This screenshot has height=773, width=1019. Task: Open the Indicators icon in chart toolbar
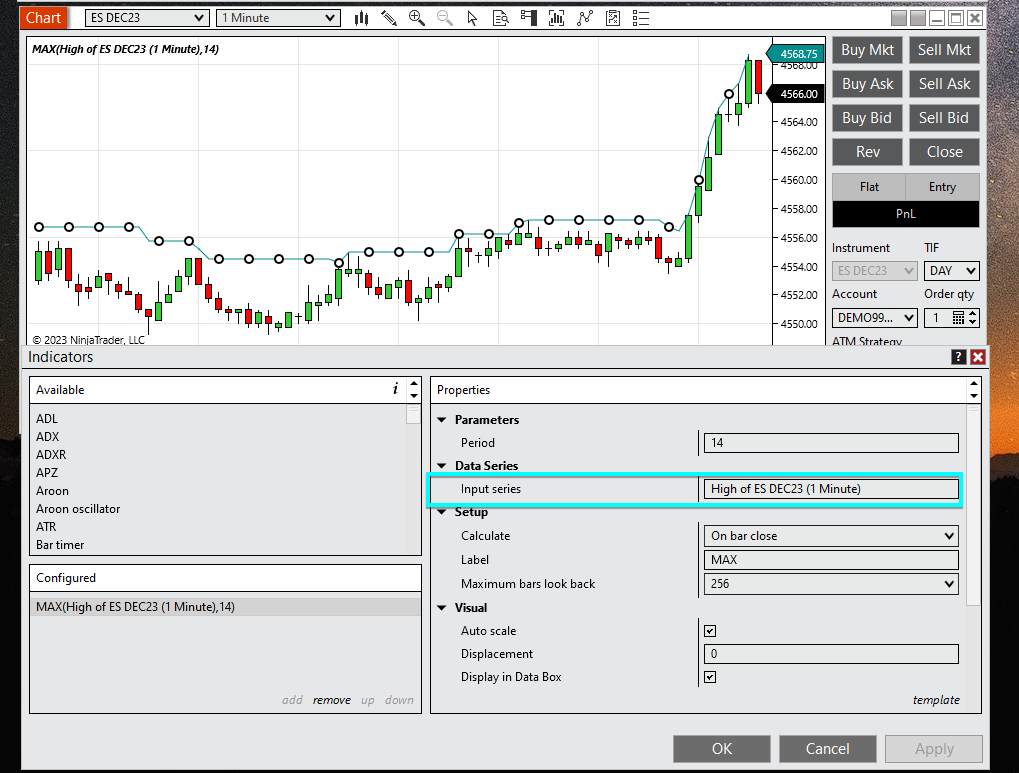pos(585,18)
